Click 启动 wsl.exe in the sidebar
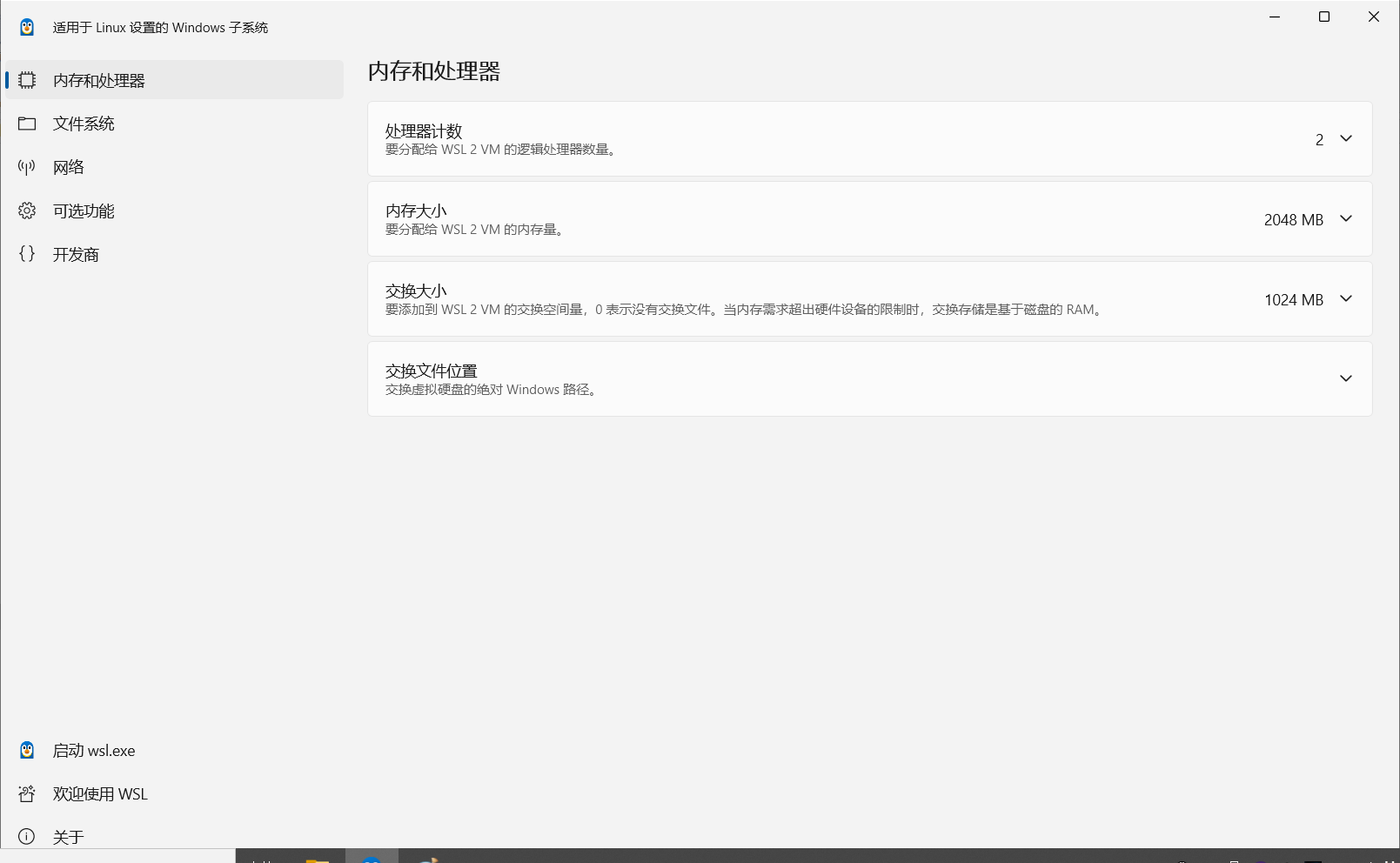The image size is (1400, 863). coord(174,750)
